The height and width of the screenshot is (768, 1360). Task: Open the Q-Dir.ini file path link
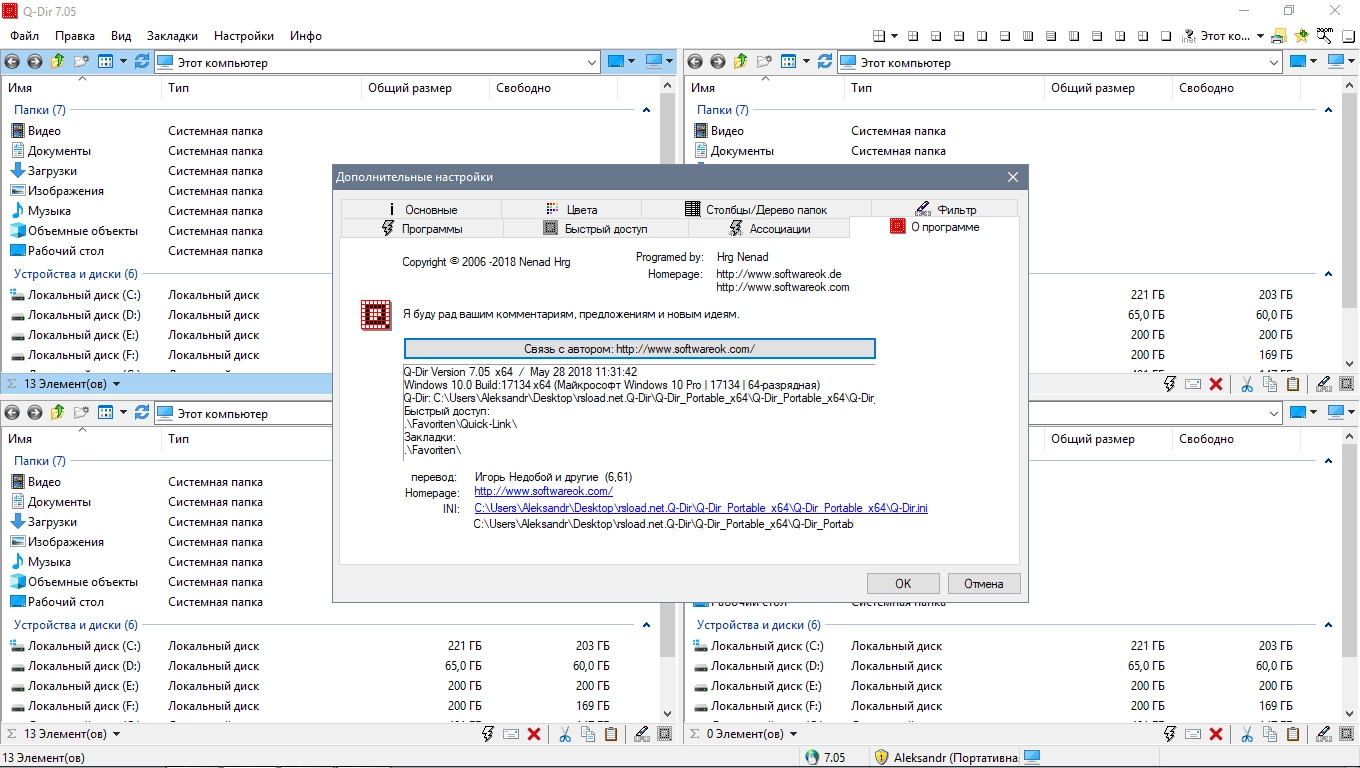701,508
